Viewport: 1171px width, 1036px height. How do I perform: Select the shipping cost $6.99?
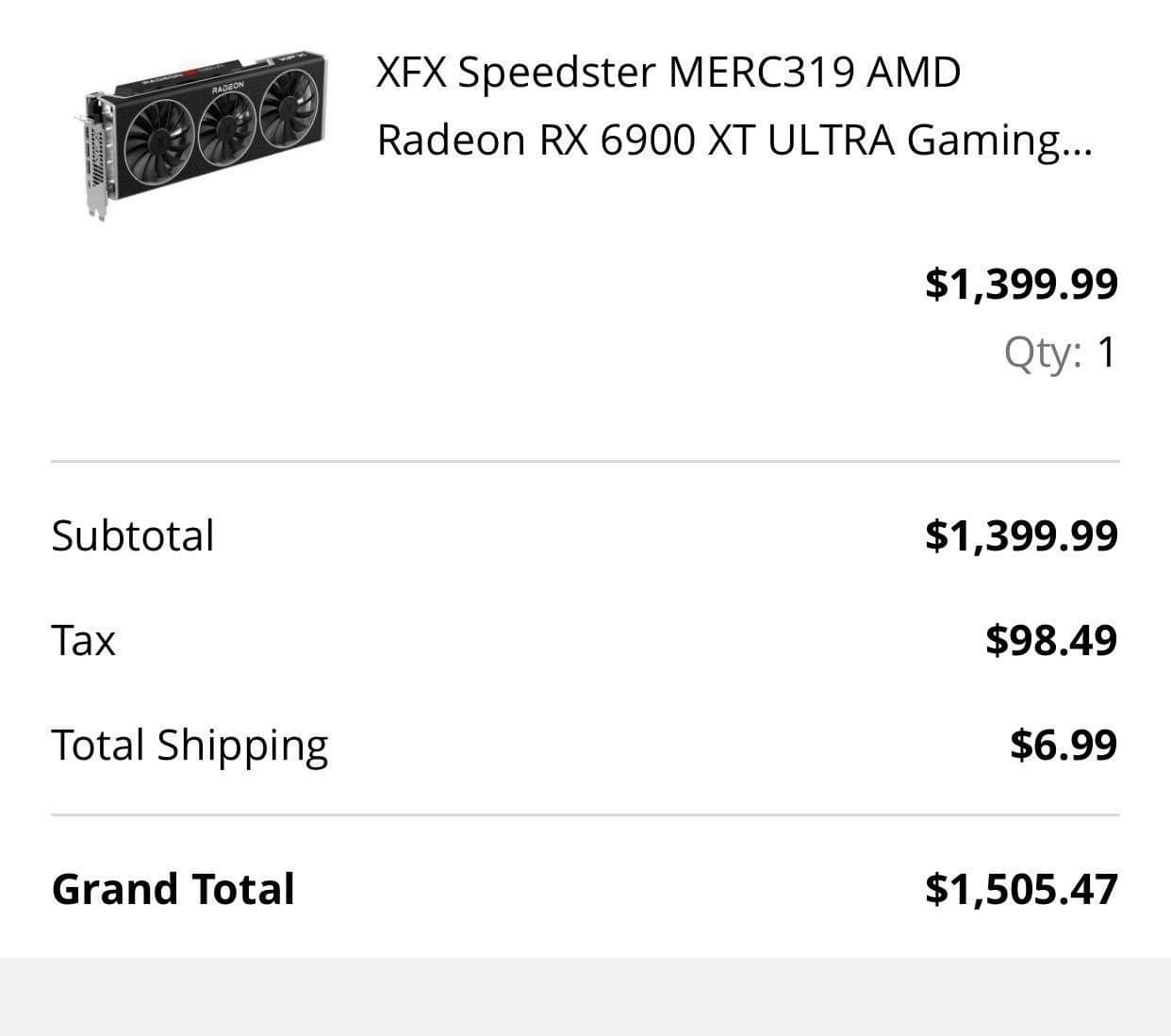pos(1063,745)
